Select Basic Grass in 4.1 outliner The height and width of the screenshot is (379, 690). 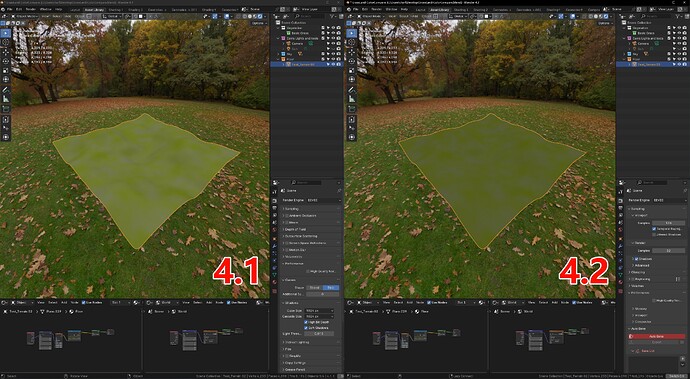[x=301, y=33]
